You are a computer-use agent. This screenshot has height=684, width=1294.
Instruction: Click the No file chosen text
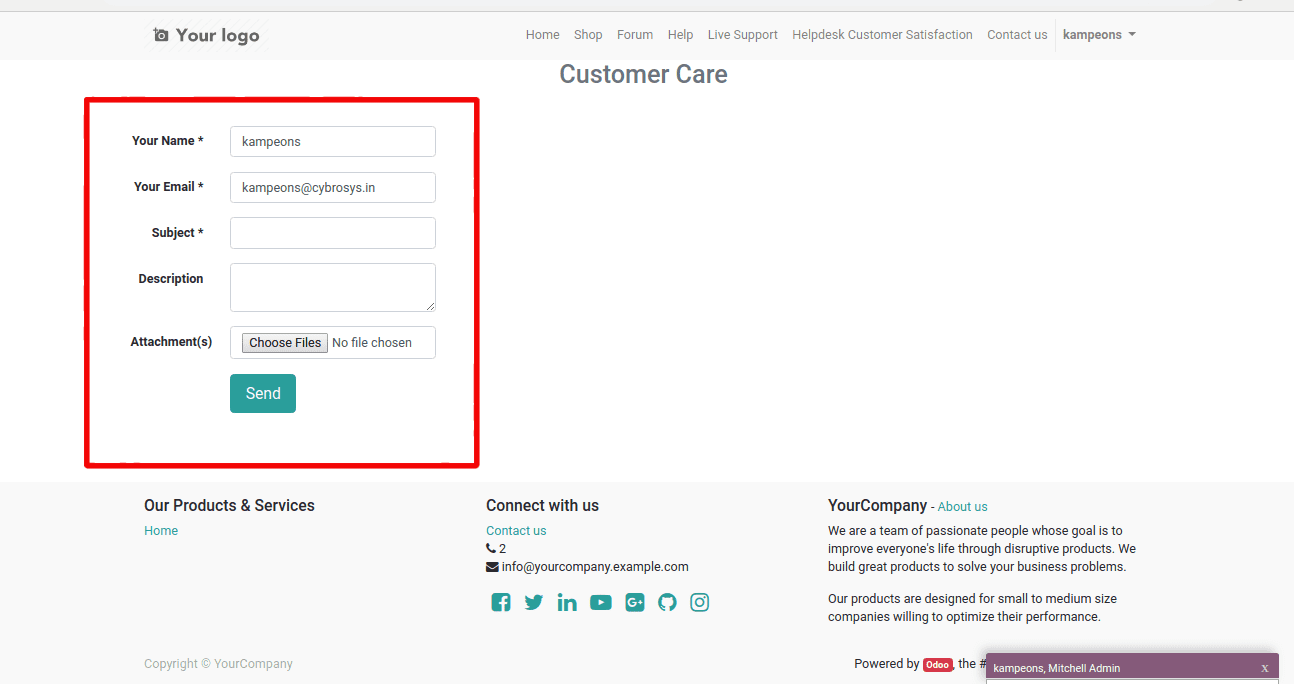pyautogui.click(x=372, y=343)
